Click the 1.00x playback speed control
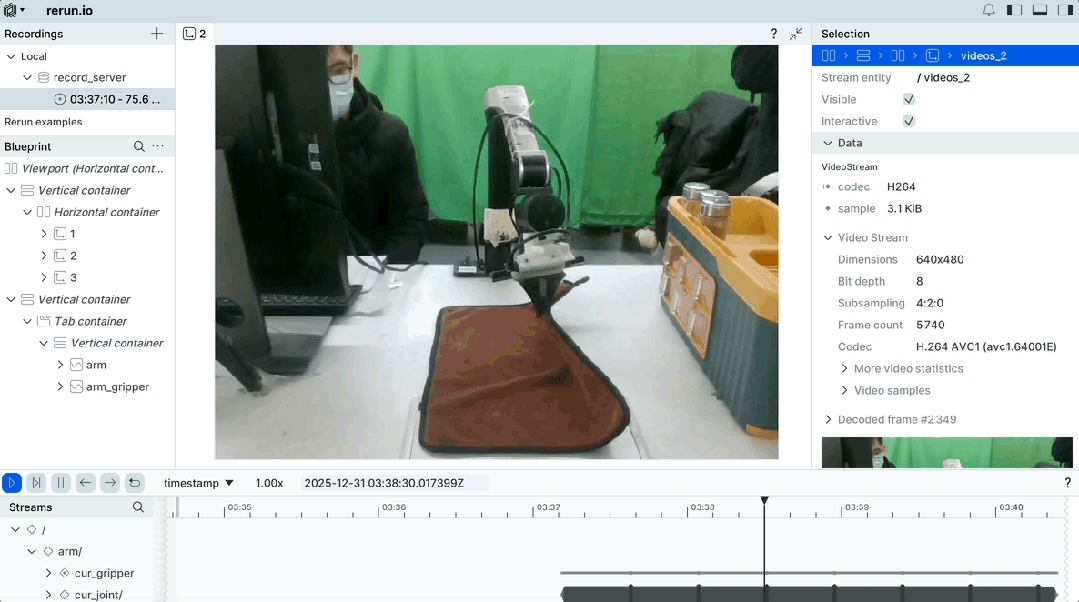 pos(268,483)
